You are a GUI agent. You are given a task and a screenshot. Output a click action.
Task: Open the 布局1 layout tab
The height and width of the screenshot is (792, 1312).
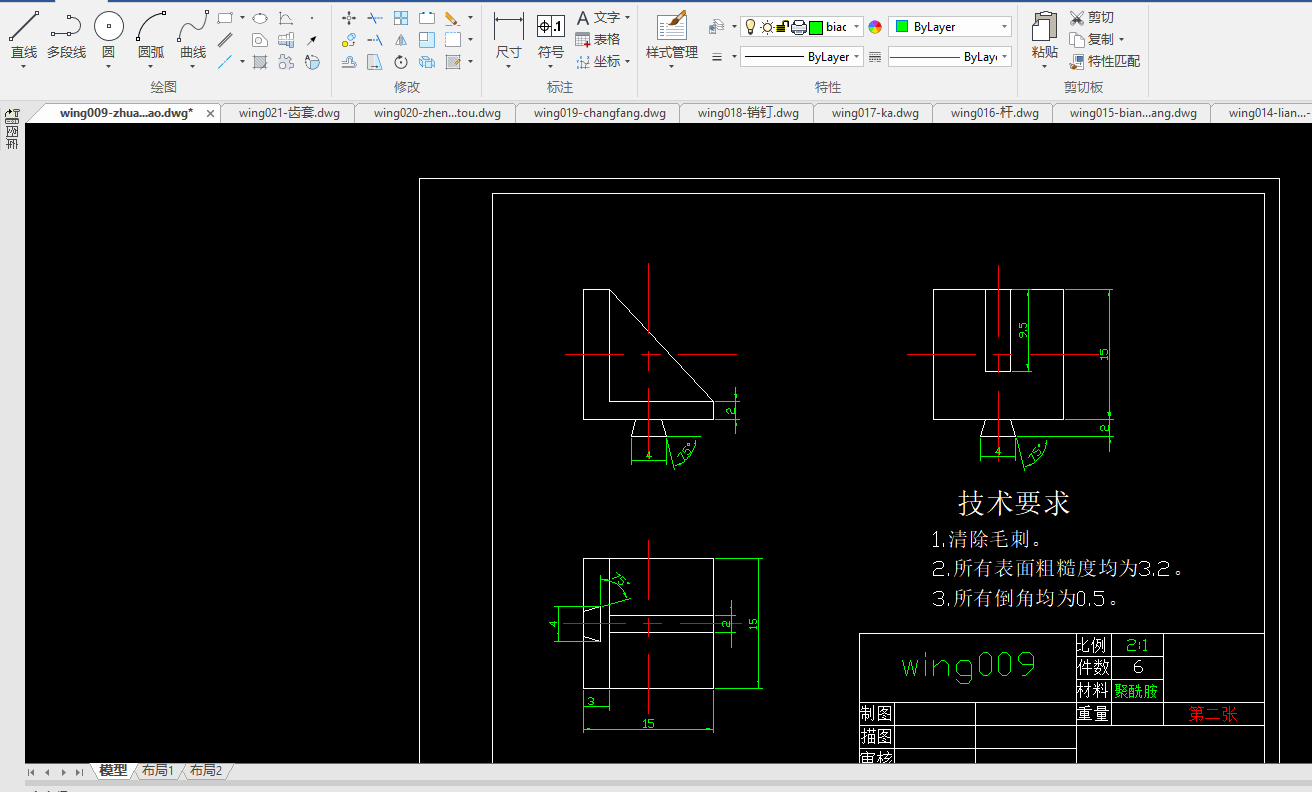tap(157, 770)
